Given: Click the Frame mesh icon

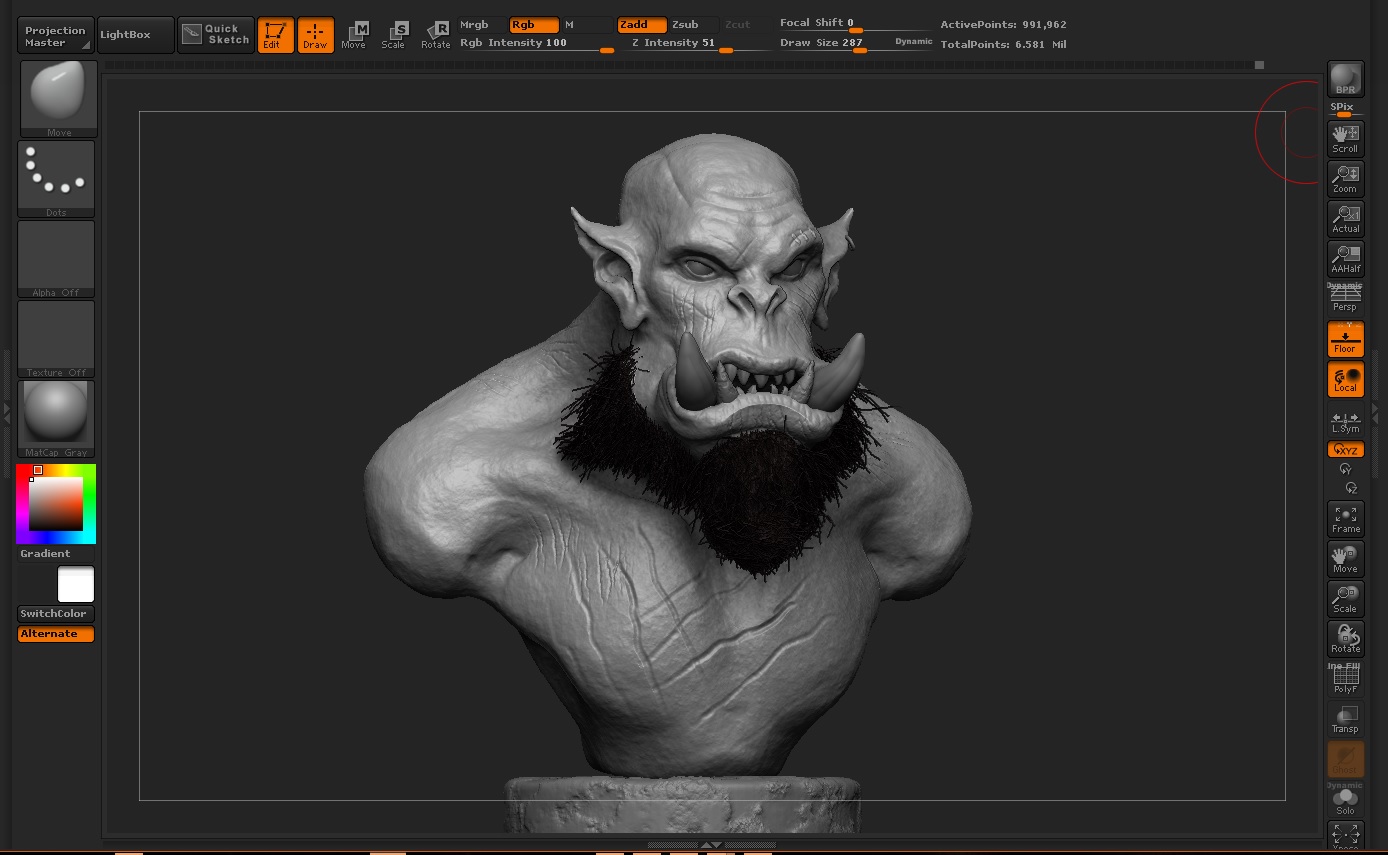Looking at the screenshot, I should coord(1345,519).
